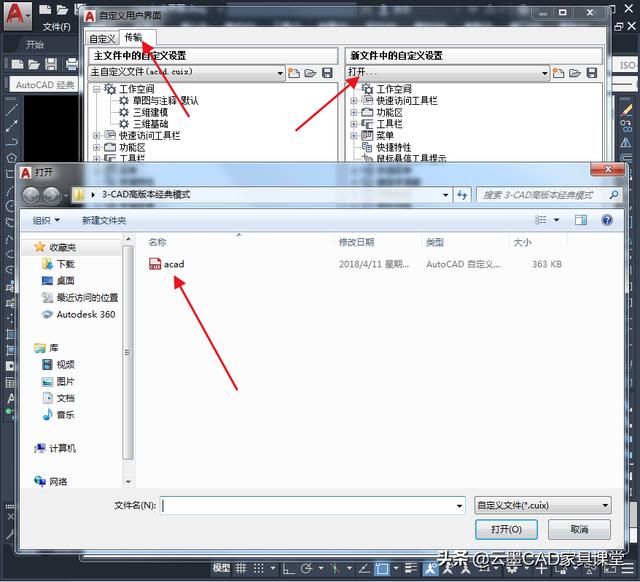Toggle annotation visibility in the status bar
Viewport: 640px width, 582px height.
click(430, 568)
